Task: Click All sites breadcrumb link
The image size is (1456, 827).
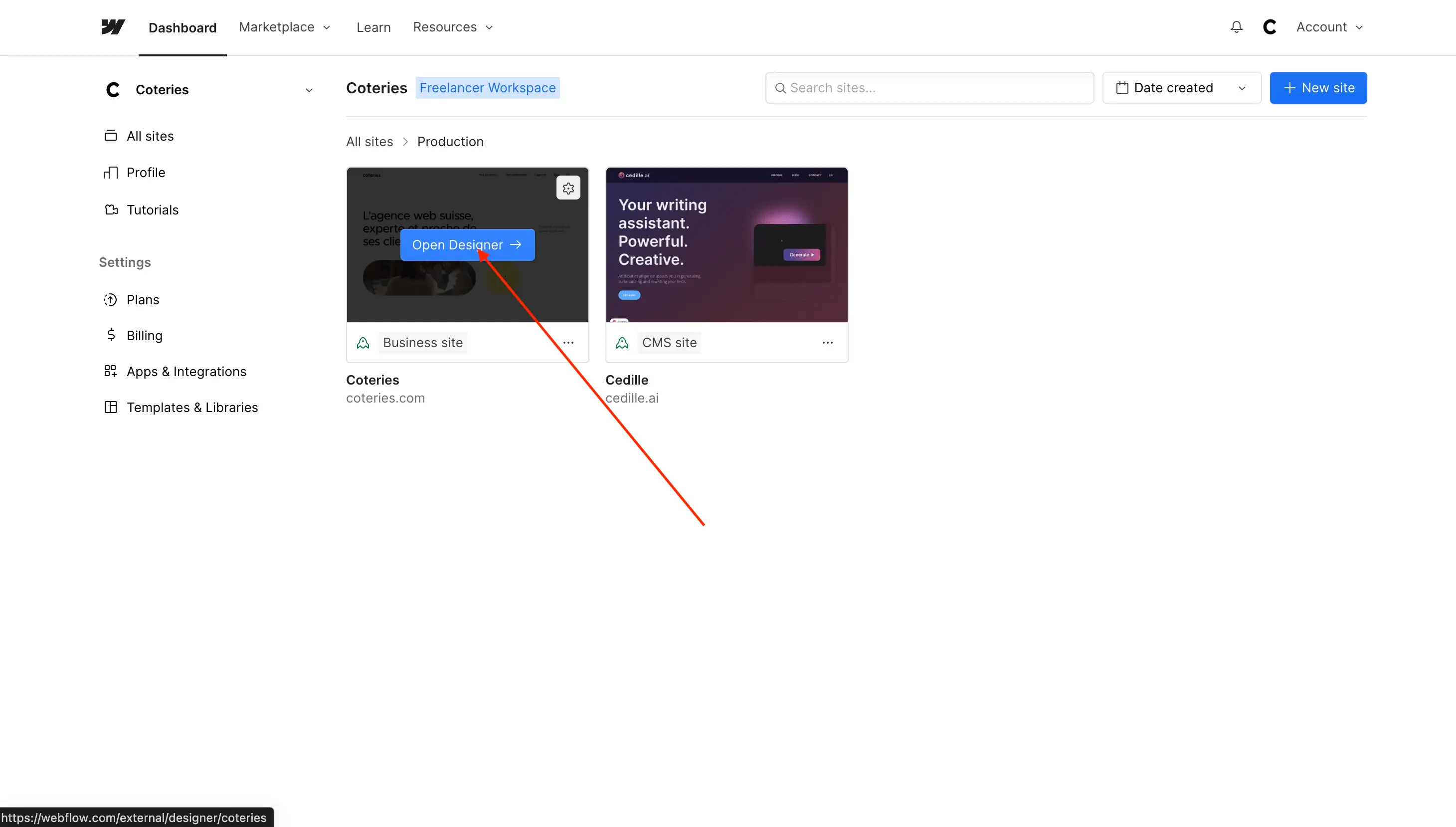Action: click(x=369, y=142)
